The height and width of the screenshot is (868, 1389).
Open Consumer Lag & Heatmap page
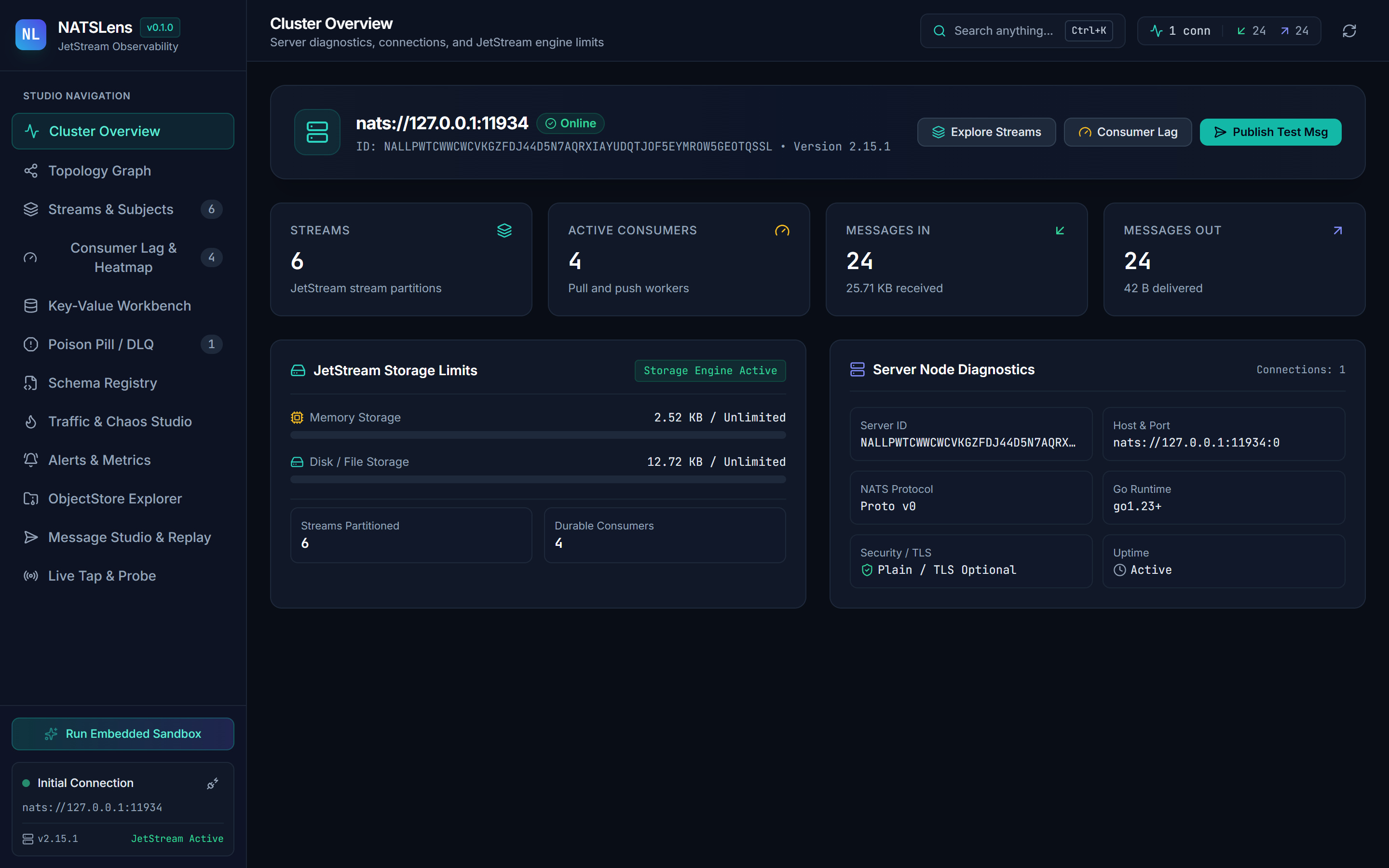pos(123,258)
